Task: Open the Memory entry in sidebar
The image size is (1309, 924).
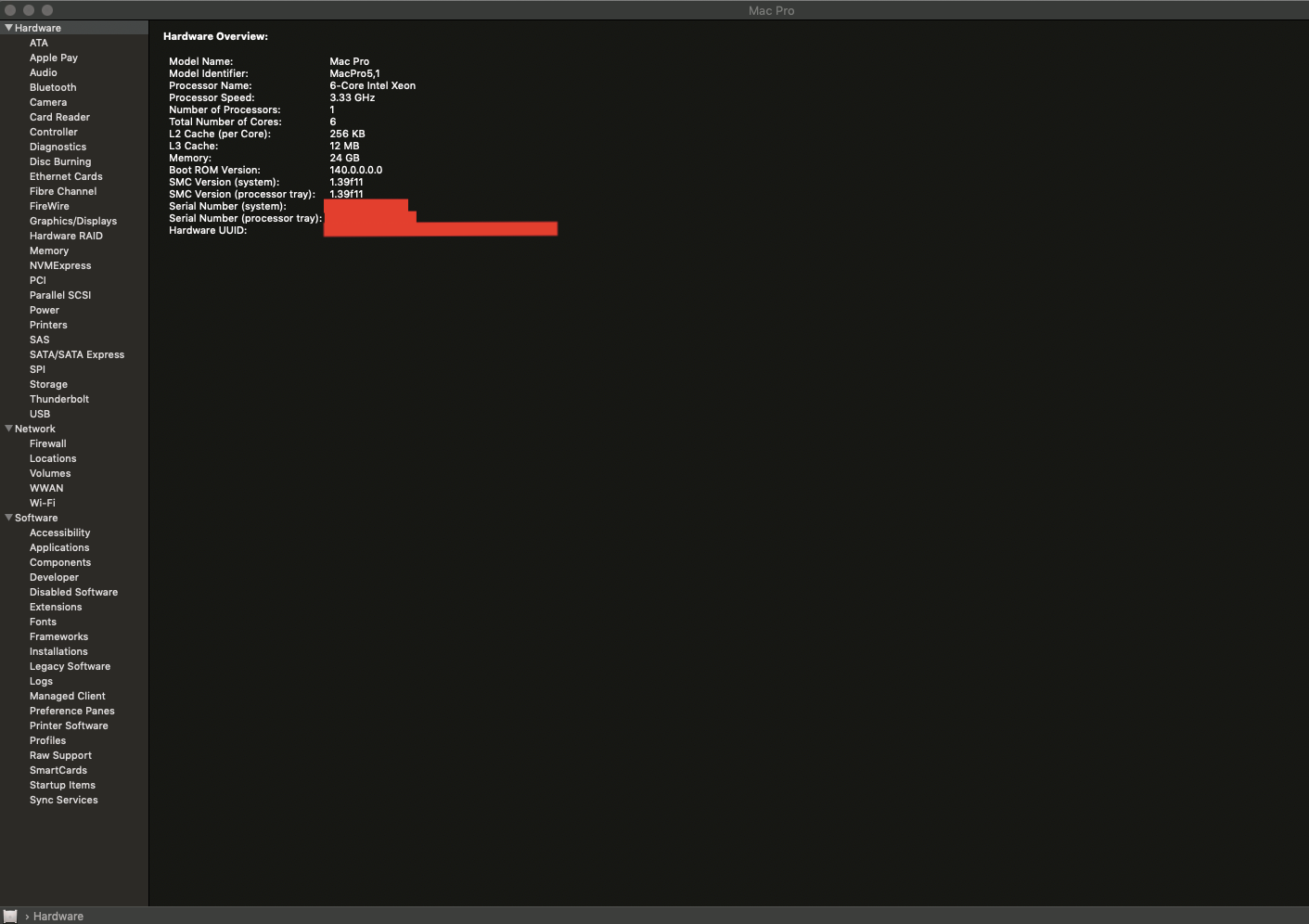Action: coord(49,250)
